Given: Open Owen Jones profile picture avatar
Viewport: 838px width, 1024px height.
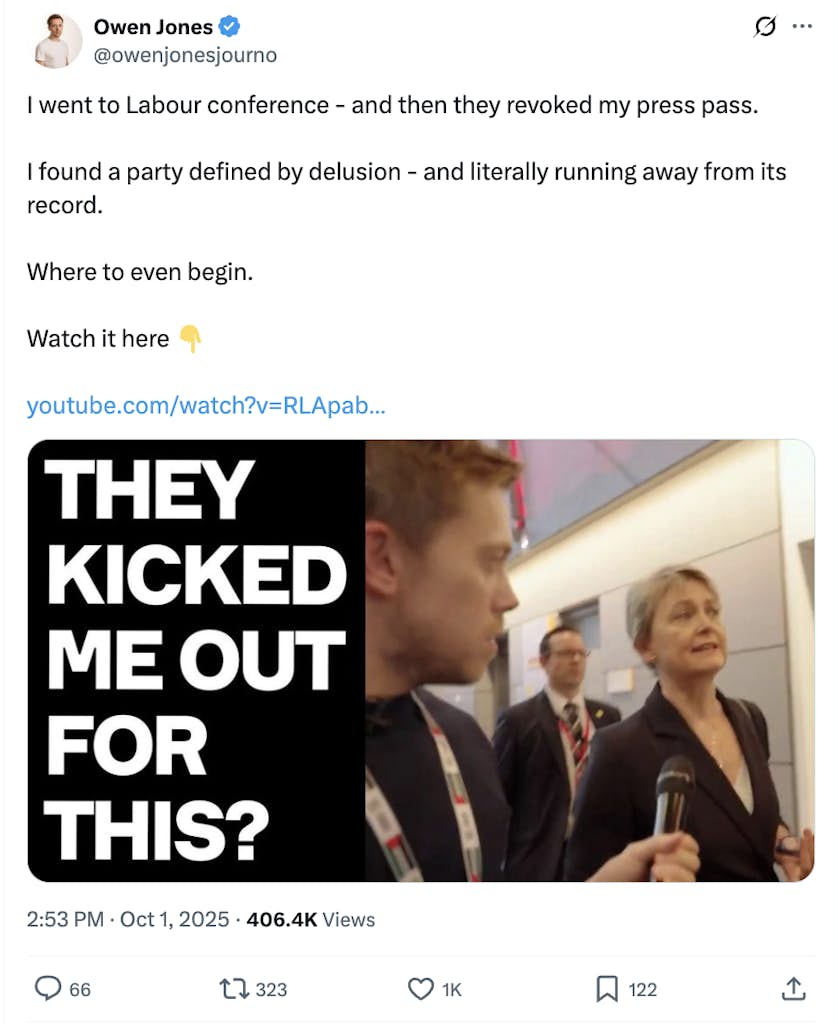Looking at the screenshot, I should point(56,40).
